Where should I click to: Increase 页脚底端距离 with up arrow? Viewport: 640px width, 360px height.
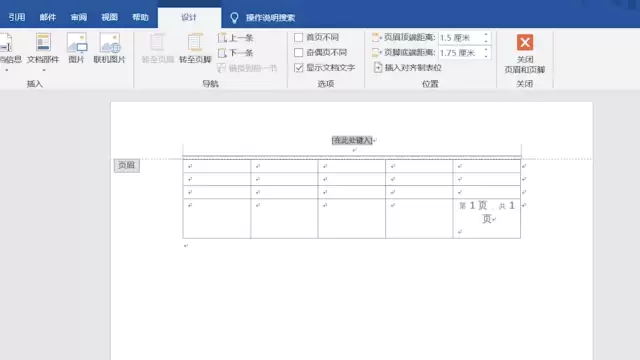pyautogui.click(x=486, y=50)
